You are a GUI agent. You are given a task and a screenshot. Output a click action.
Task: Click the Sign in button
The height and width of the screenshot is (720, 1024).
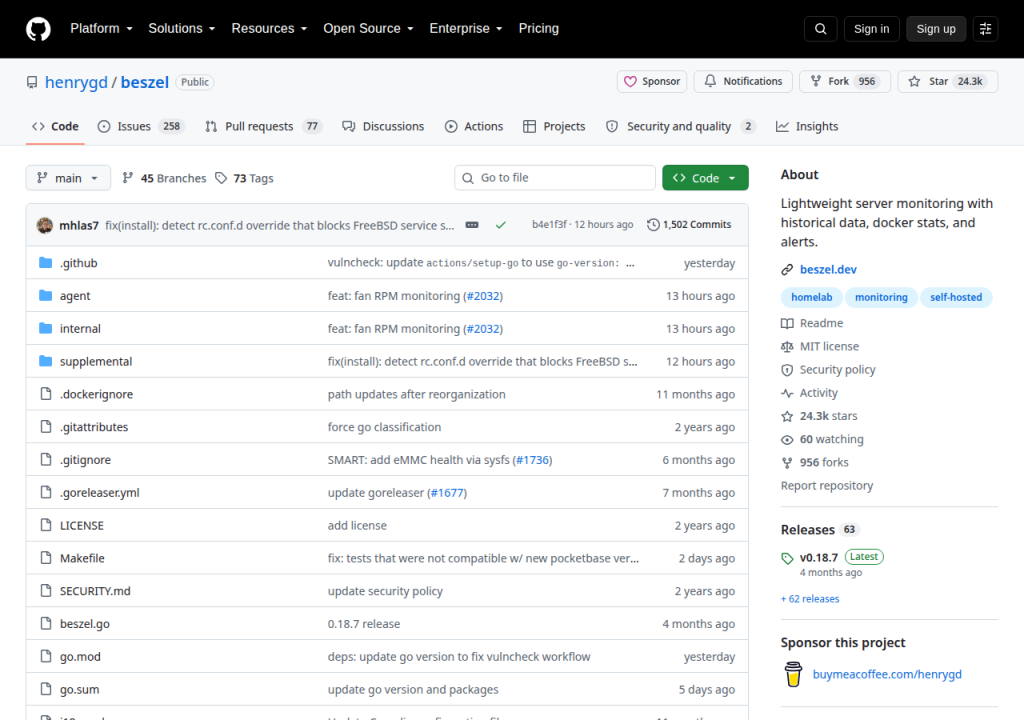871,29
